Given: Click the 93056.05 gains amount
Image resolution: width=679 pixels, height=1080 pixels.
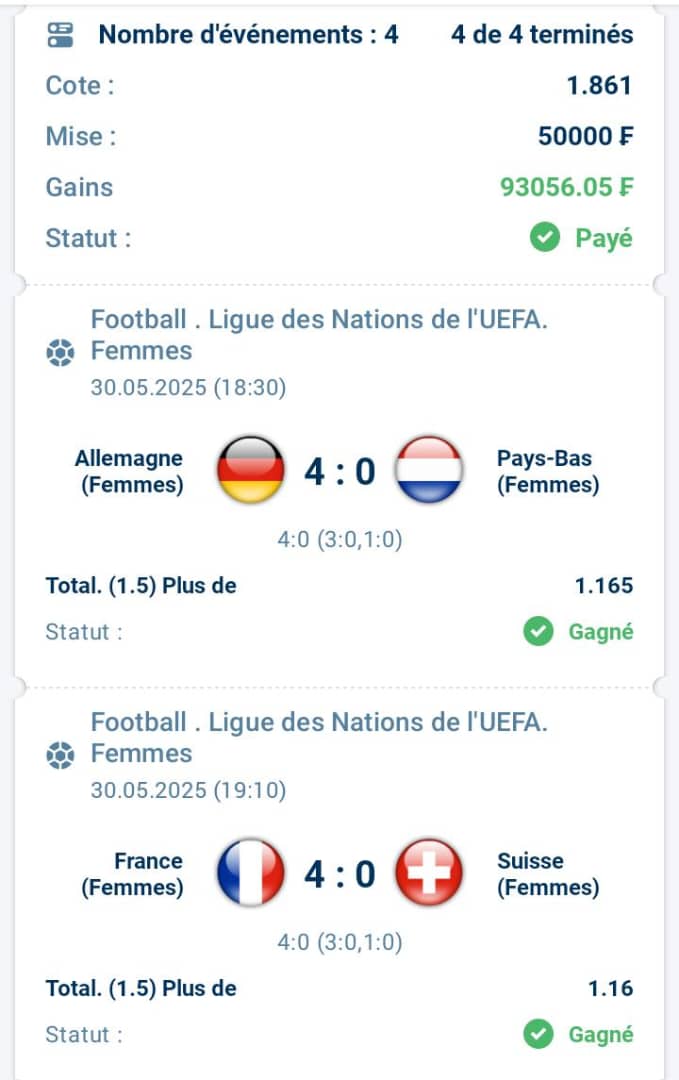Looking at the screenshot, I should (566, 187).
